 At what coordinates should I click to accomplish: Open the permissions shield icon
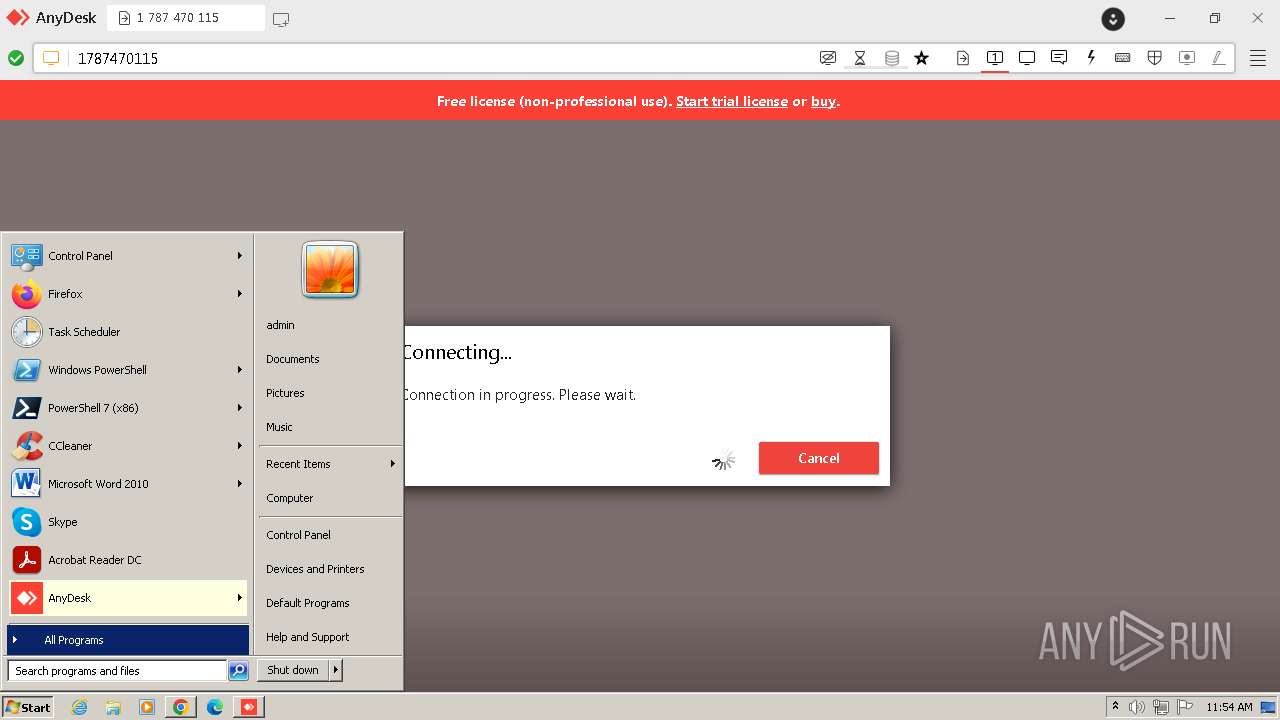point(1155,58)
